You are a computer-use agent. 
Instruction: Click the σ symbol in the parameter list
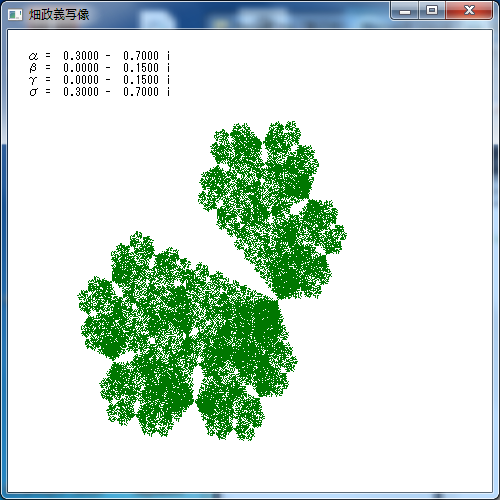tap(33, 92)
